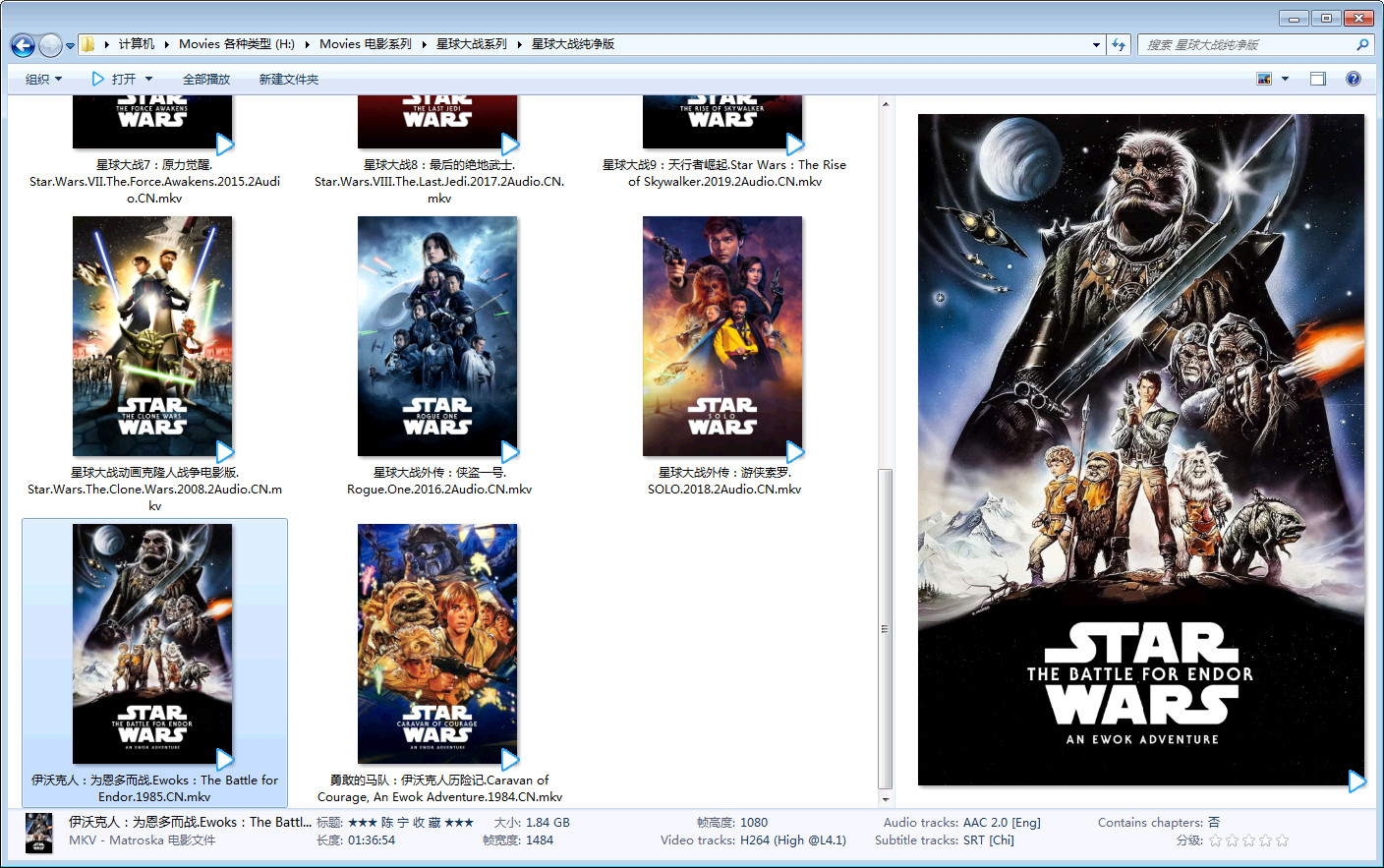Click the folder icon in the address bar
1384x868 pixels.
pos(88,44)
